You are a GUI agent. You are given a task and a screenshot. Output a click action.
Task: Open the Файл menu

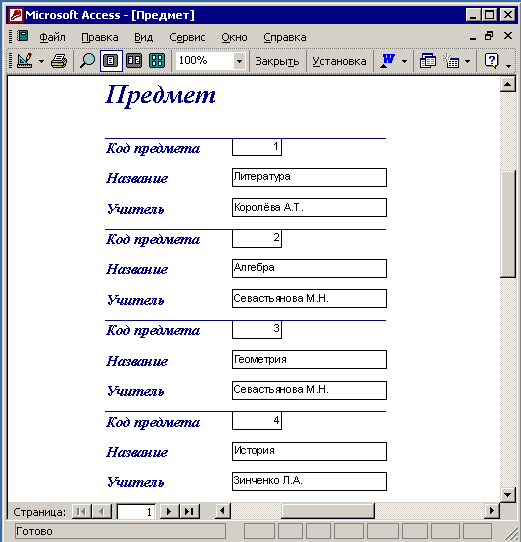click(53, 37)
